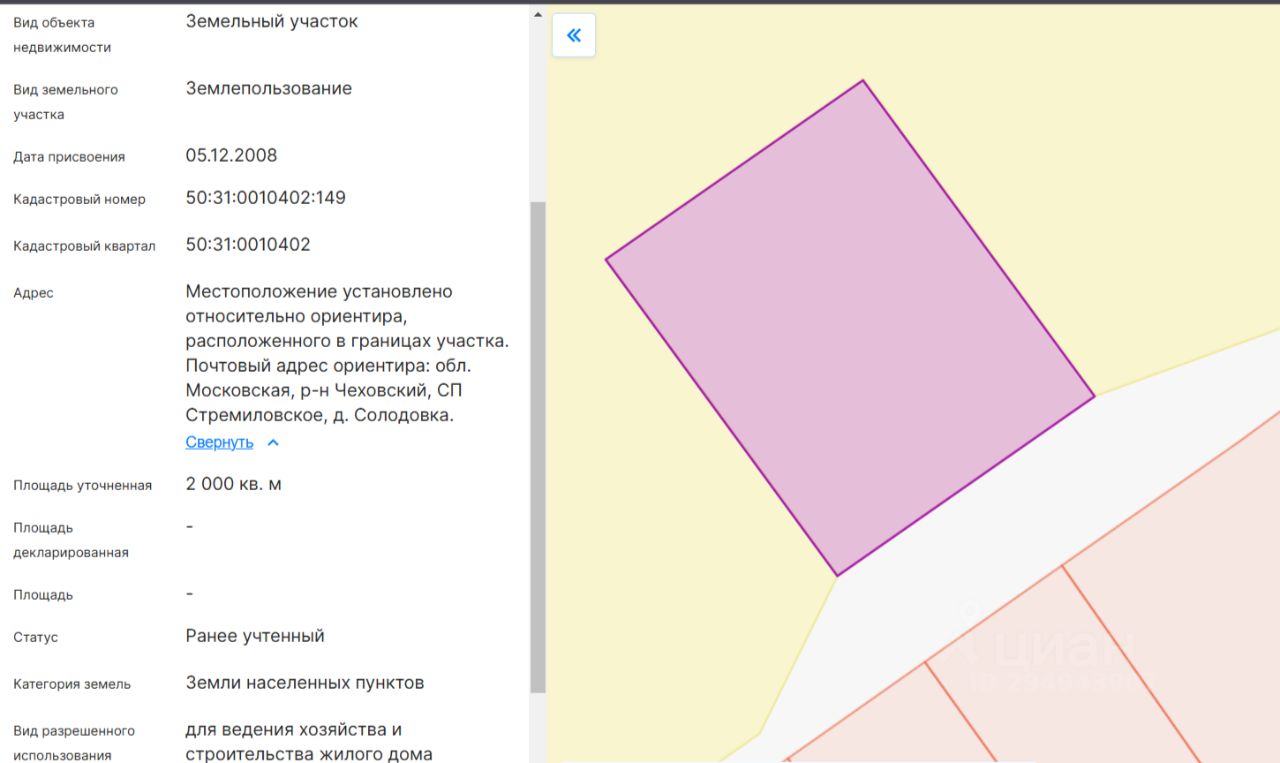Click the info panel's vertical scrollbar thumb
This screenshot has height=763, width=1280.
538,445
